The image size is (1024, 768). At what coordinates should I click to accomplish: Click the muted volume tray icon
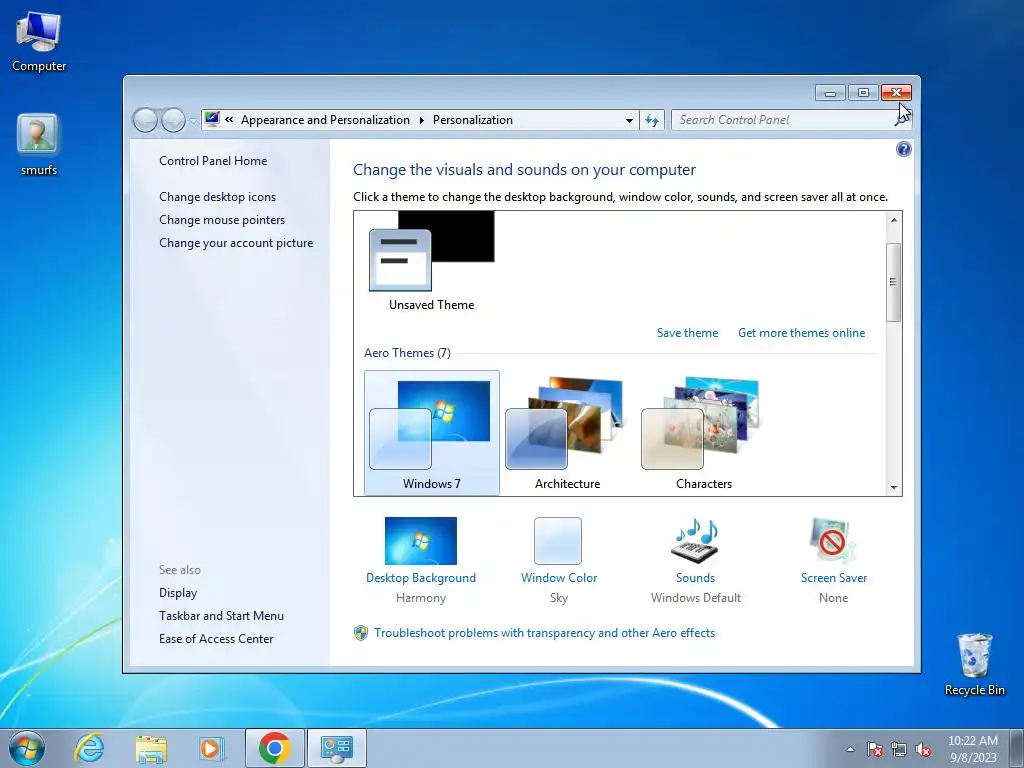(923, 749)
